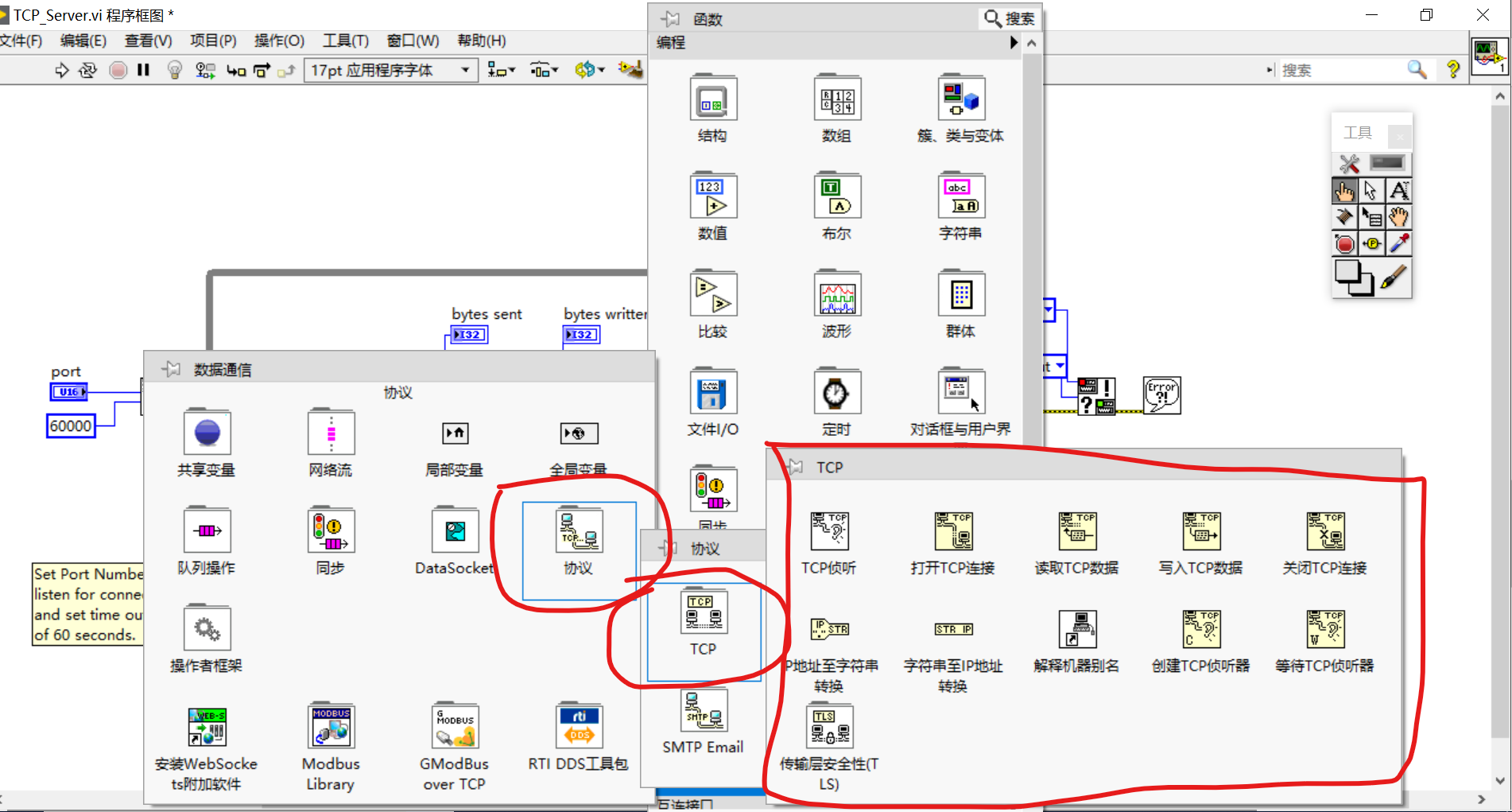Open 定时 (Timing) palette icon
The image size is (1512, 812).
[836, 392]
